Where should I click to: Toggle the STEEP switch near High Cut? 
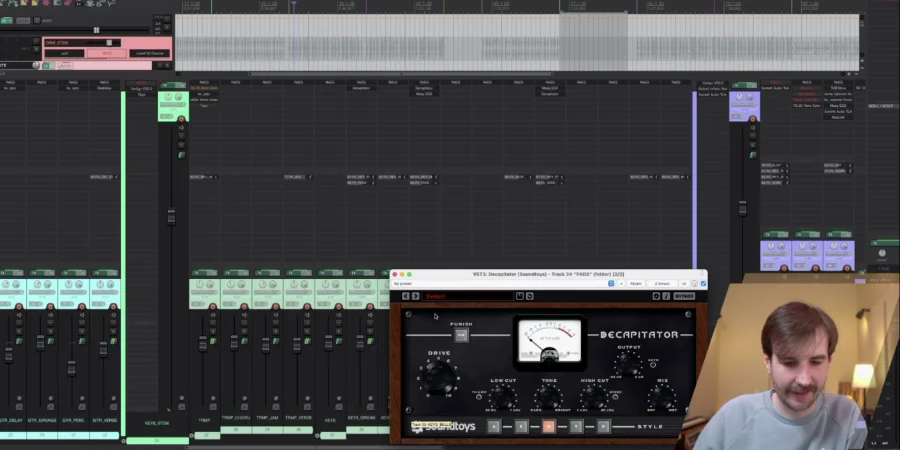tap(615, 397)
